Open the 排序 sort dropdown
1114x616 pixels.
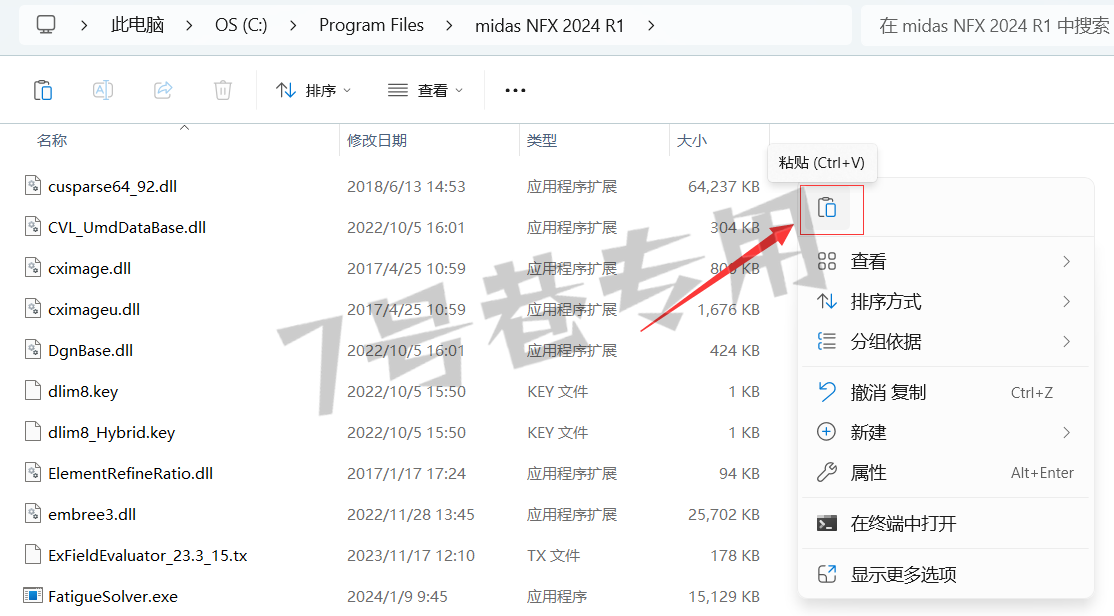[313, 90]
